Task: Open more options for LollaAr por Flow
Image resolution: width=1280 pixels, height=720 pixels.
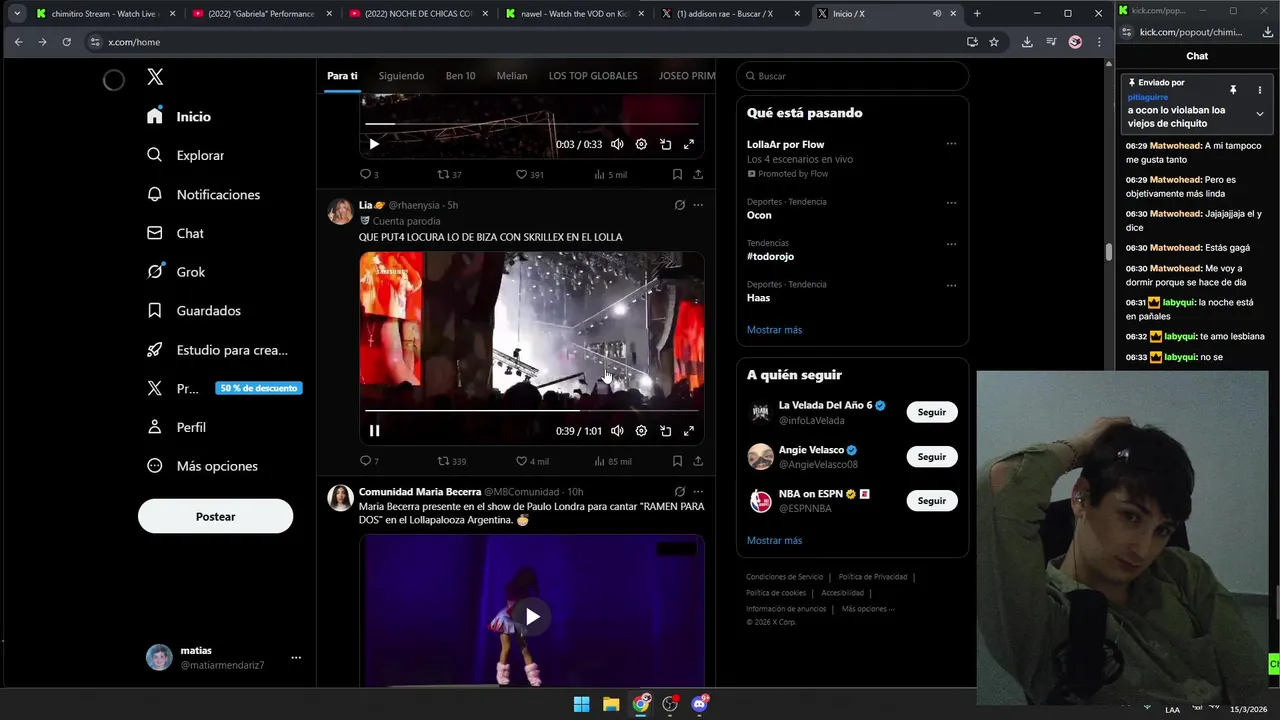Action: click(x=951, y=144)
